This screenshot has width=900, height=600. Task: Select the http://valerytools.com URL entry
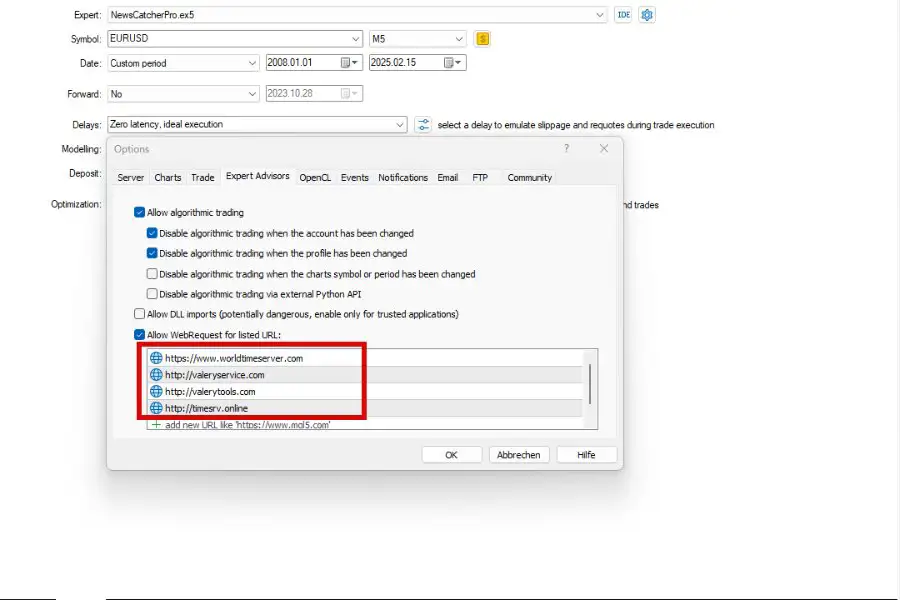click(210, 392)
